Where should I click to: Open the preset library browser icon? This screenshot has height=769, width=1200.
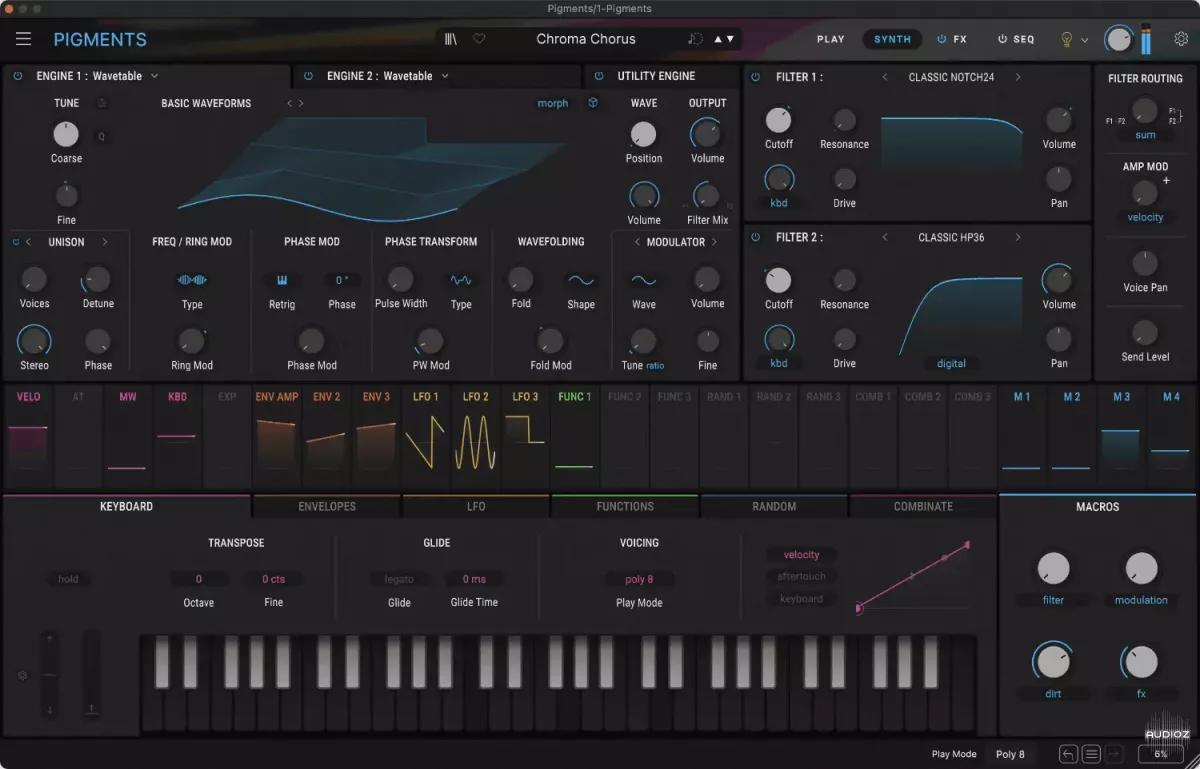point(451,39)
